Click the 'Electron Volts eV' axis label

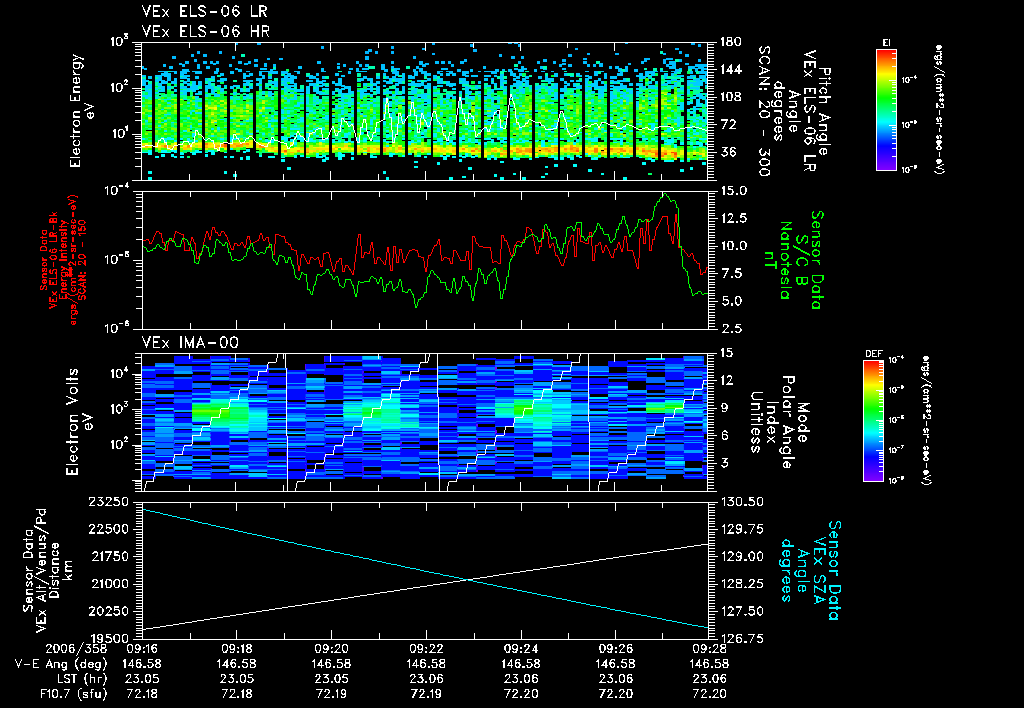78,422
